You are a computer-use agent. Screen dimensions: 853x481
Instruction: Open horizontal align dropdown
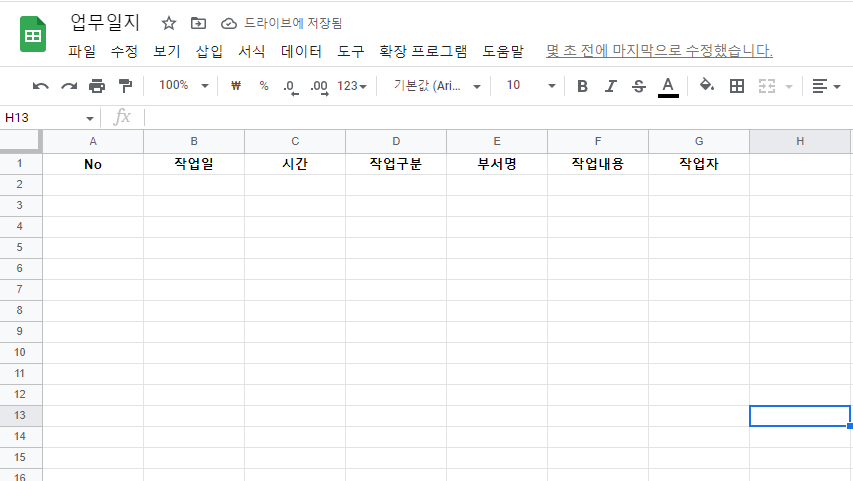[x=826, y=86]
